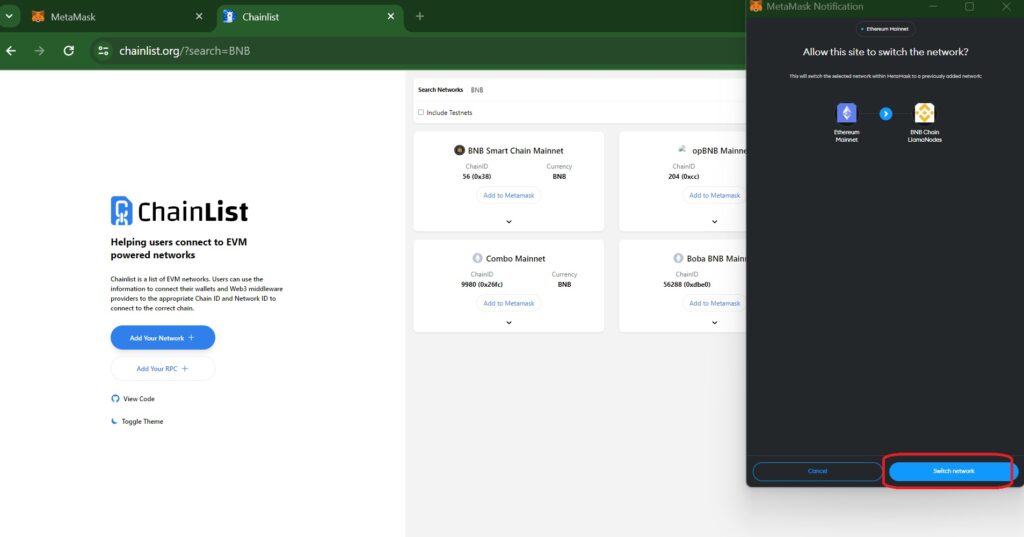Open the tab search dropdown arrow
Viewport: 1024px width, 537px height.
(x=9, y=16)
